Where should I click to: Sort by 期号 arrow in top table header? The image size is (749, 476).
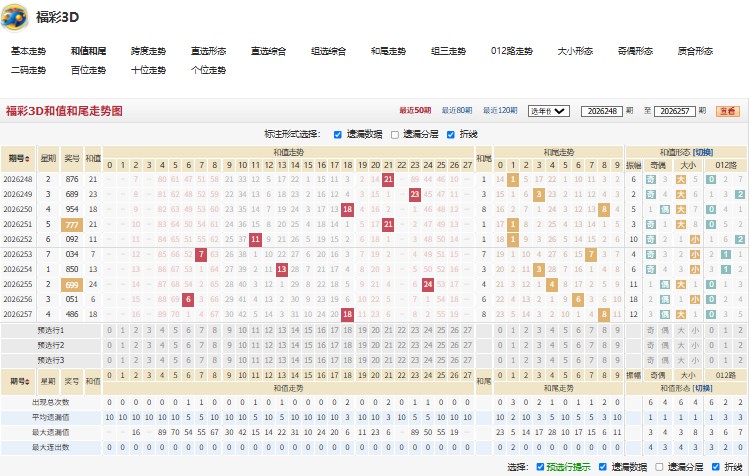[x=28, y=159]
